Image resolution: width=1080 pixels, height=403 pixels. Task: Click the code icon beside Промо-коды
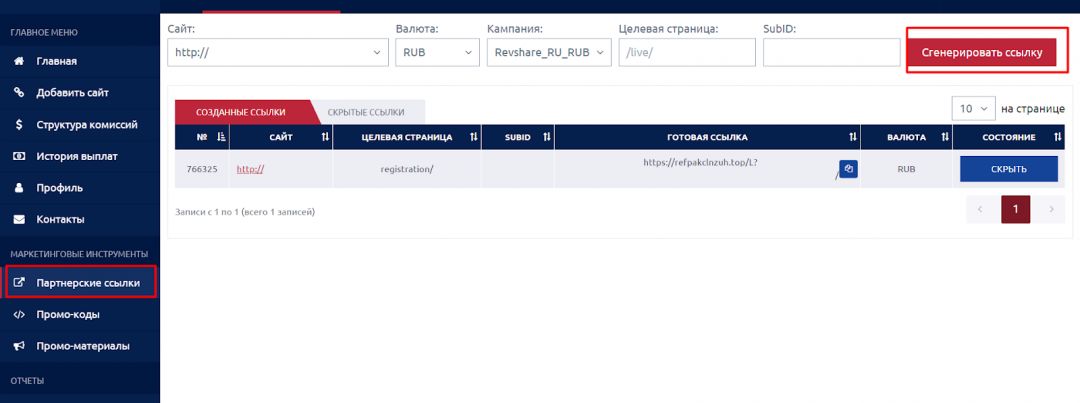(19, 315)
